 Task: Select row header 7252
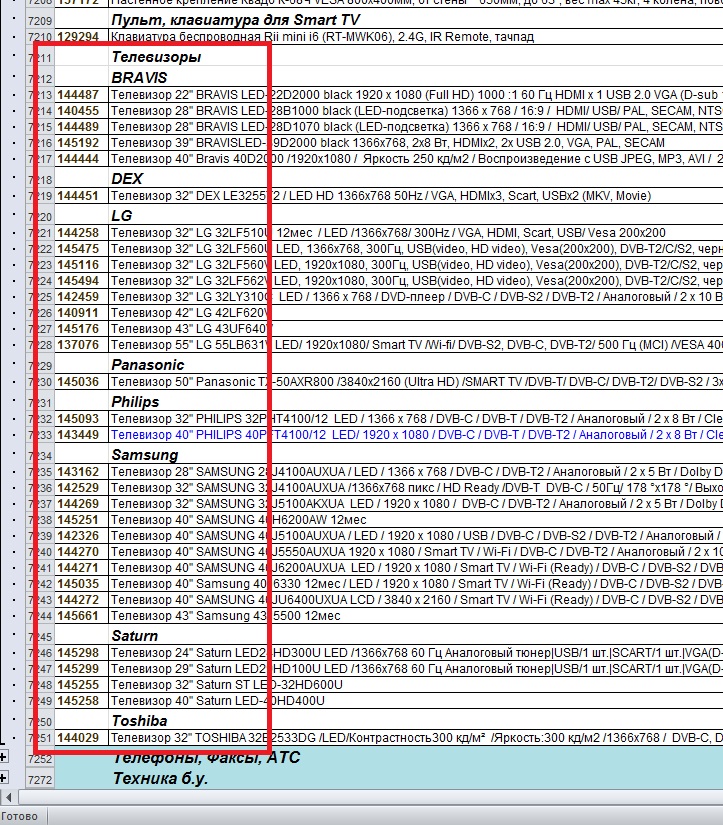(x=40, y=759)
